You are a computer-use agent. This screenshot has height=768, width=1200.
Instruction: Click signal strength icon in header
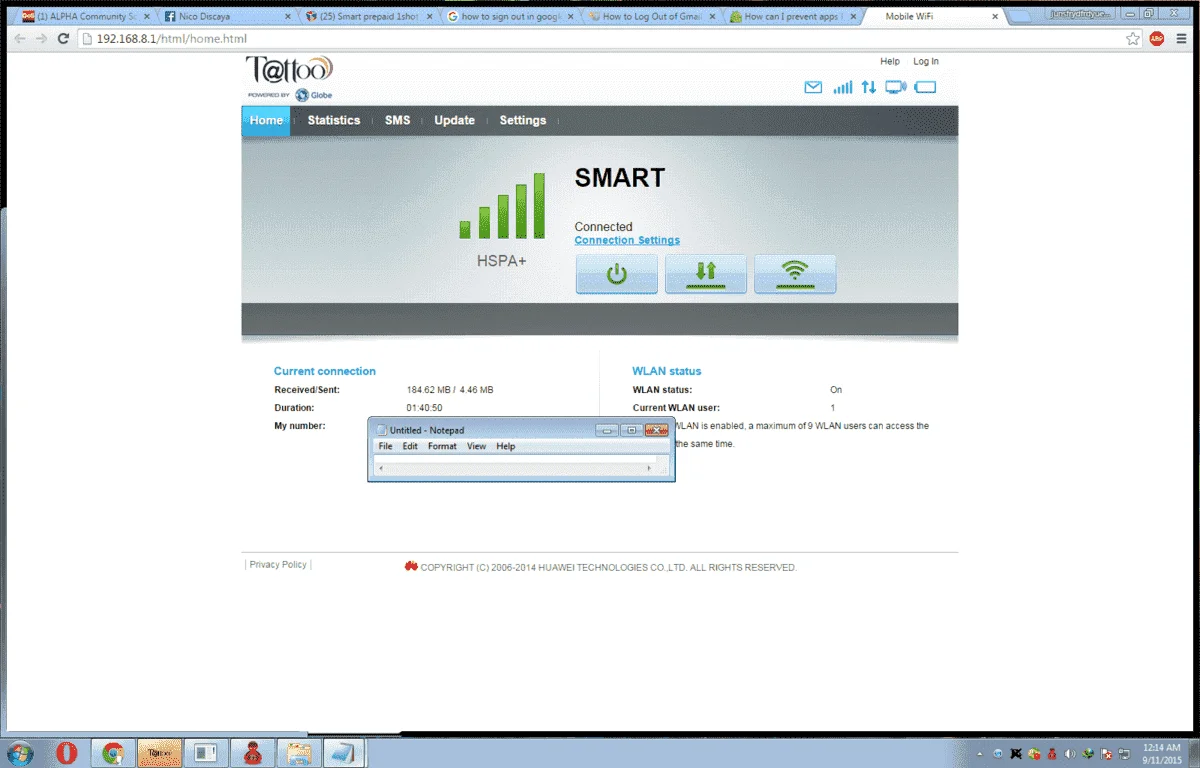tap(843, 87)
